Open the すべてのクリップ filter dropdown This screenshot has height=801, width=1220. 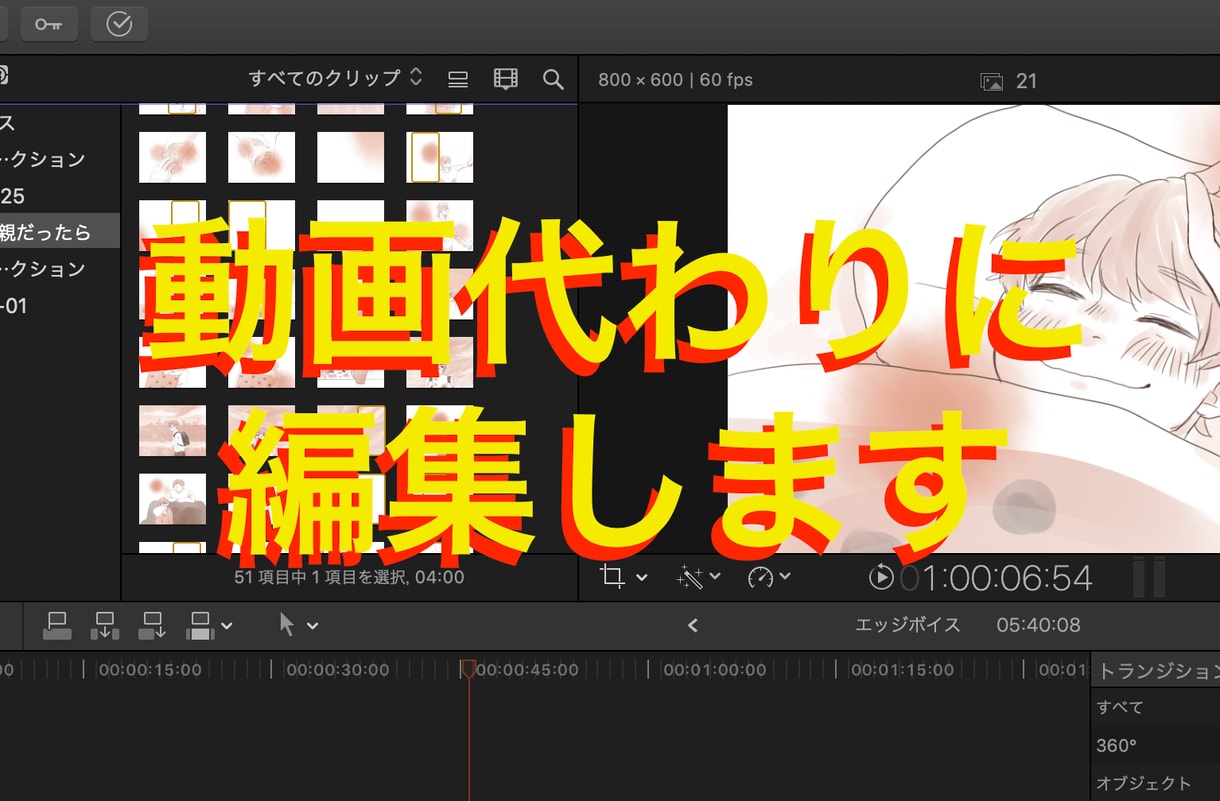point(336,78)
